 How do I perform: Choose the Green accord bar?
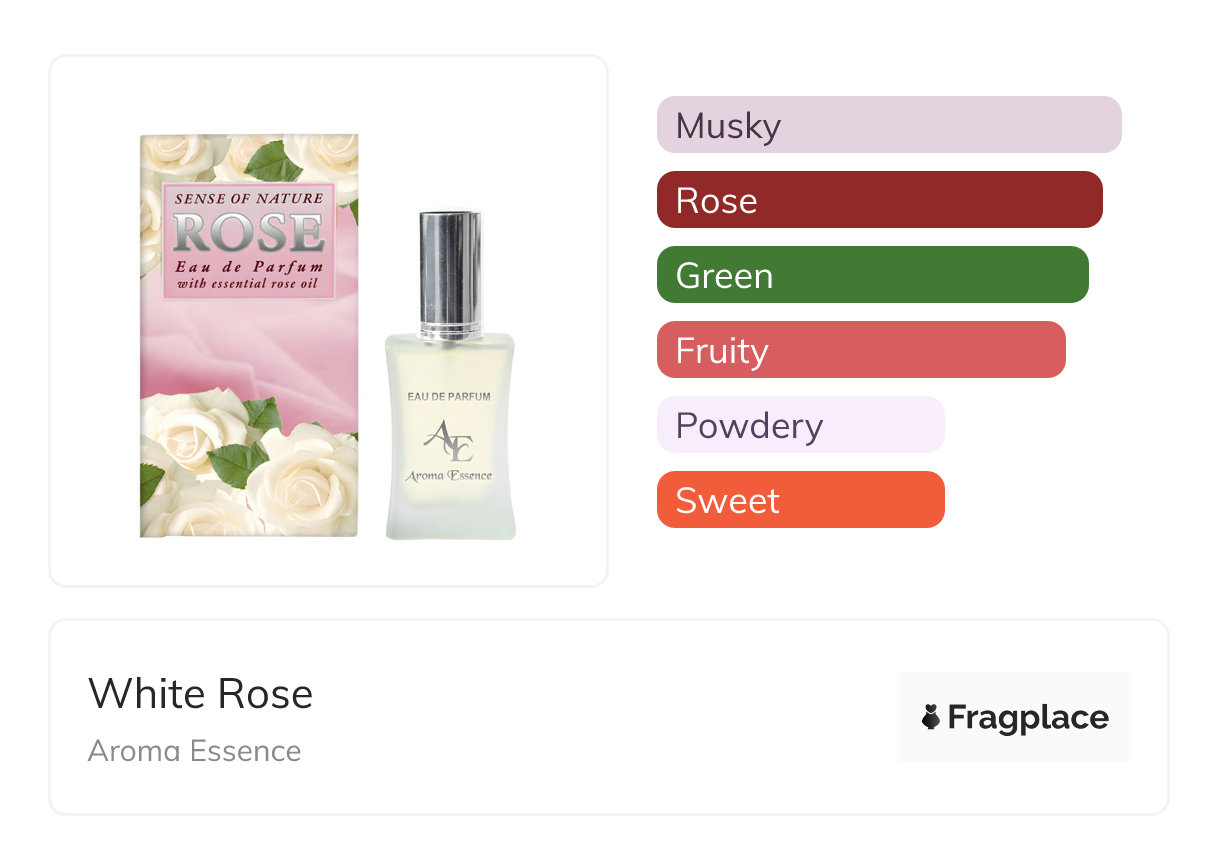[872, 275]
